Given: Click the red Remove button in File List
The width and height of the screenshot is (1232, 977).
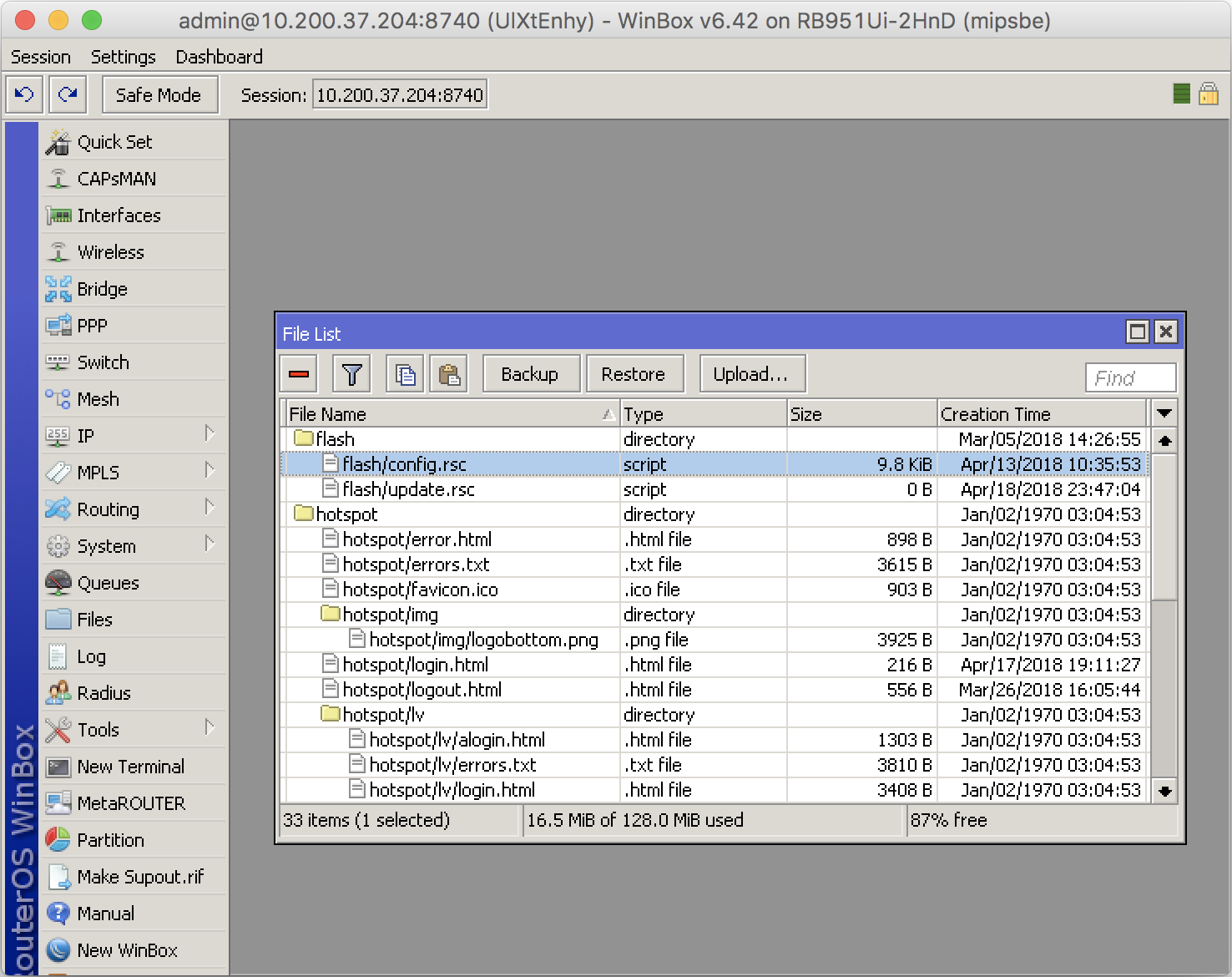Looking at the screenshot, I should click(x=299, y=374).
